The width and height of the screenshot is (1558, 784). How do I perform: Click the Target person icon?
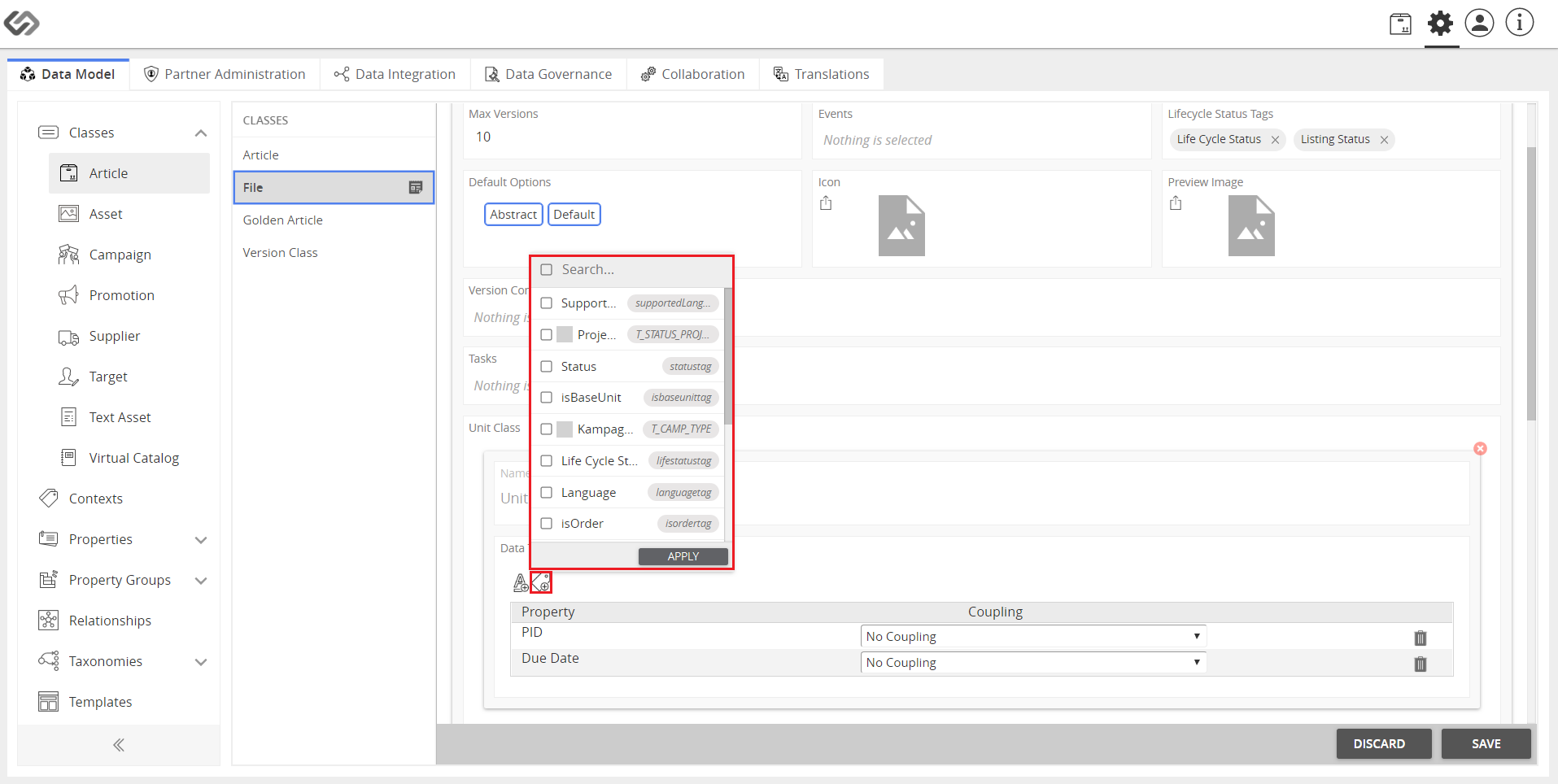(x=69, y=377)
